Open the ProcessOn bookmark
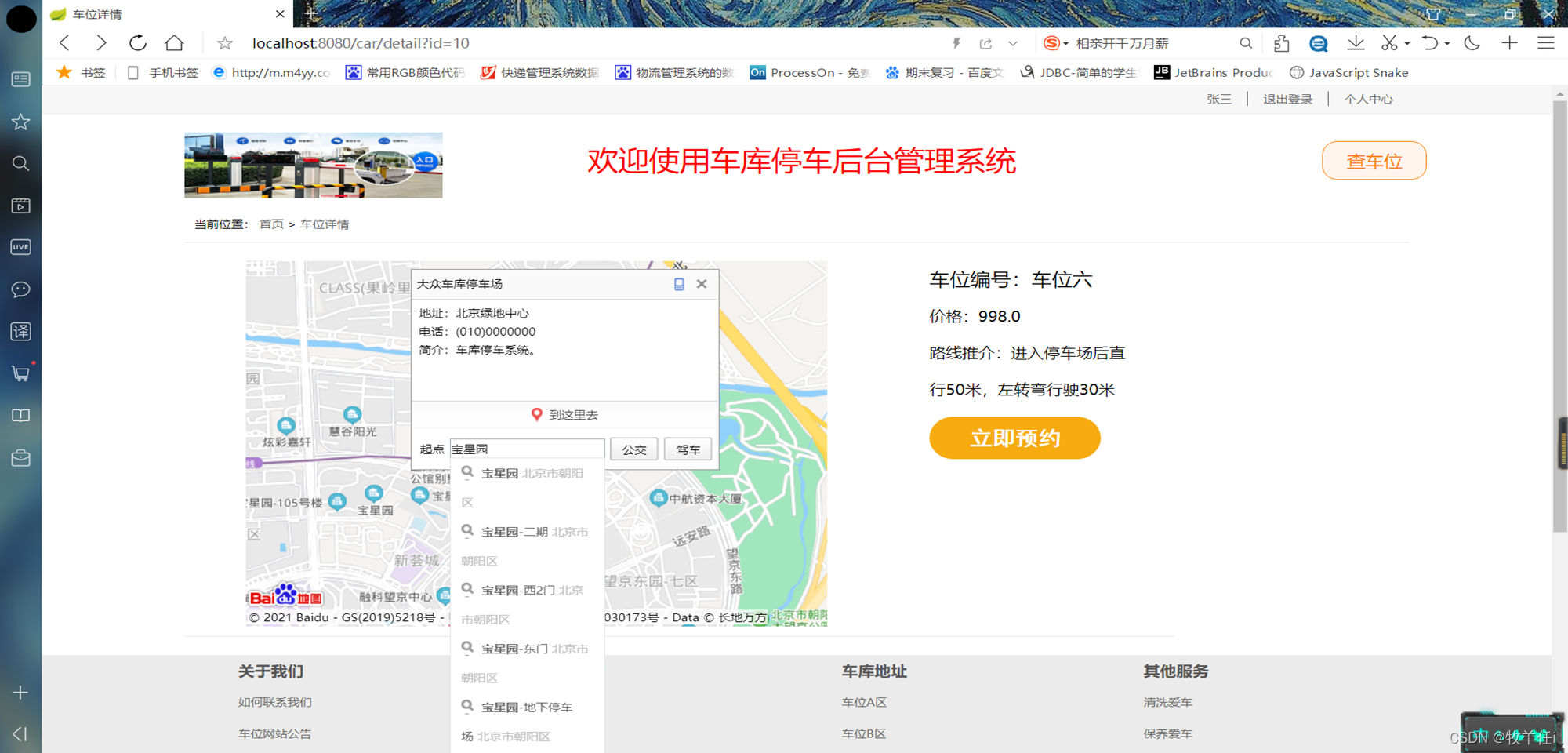Screen dimensions: 1568x753 point(810,72)
